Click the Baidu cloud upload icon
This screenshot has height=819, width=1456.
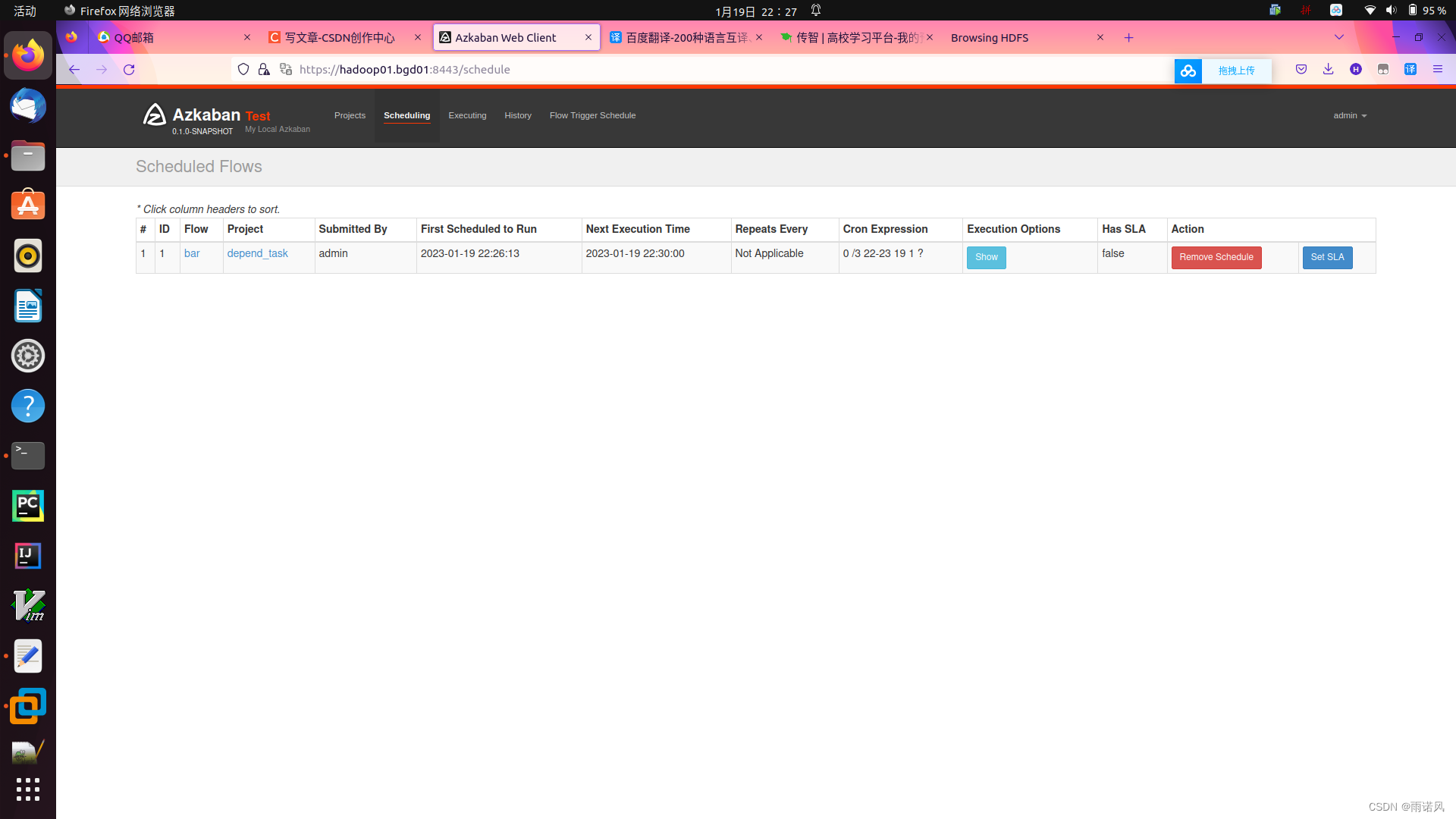click(x=1188, y=71)
